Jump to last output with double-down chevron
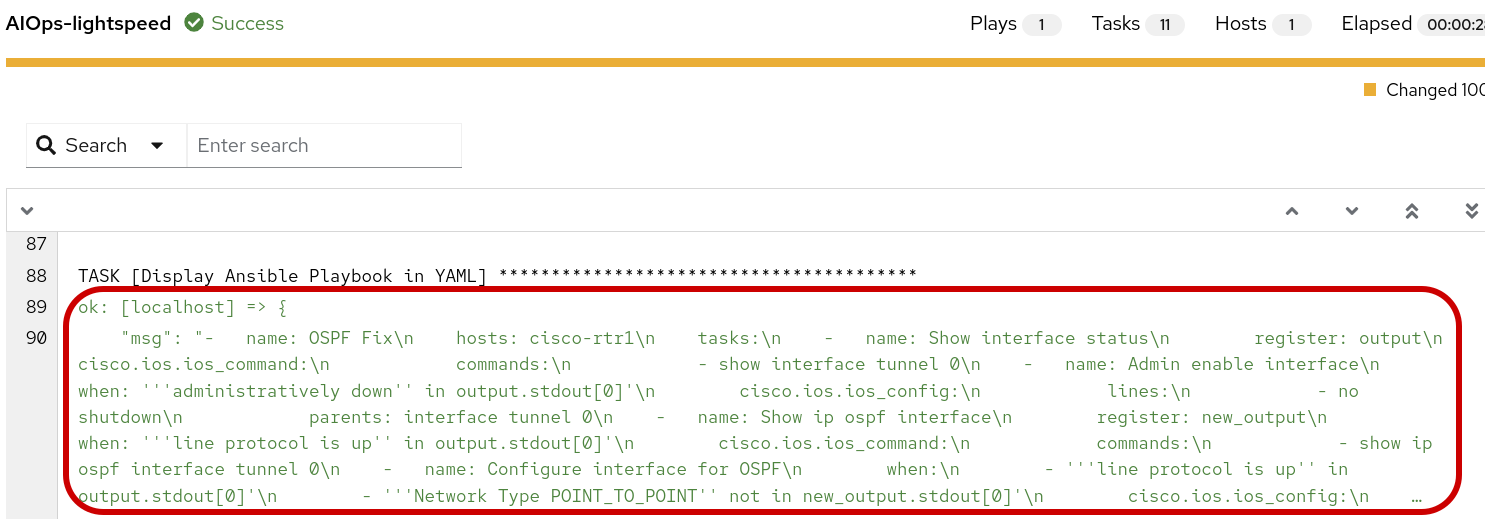The width and height of the screenshot is (1485, 519). tap(1471, 211)
